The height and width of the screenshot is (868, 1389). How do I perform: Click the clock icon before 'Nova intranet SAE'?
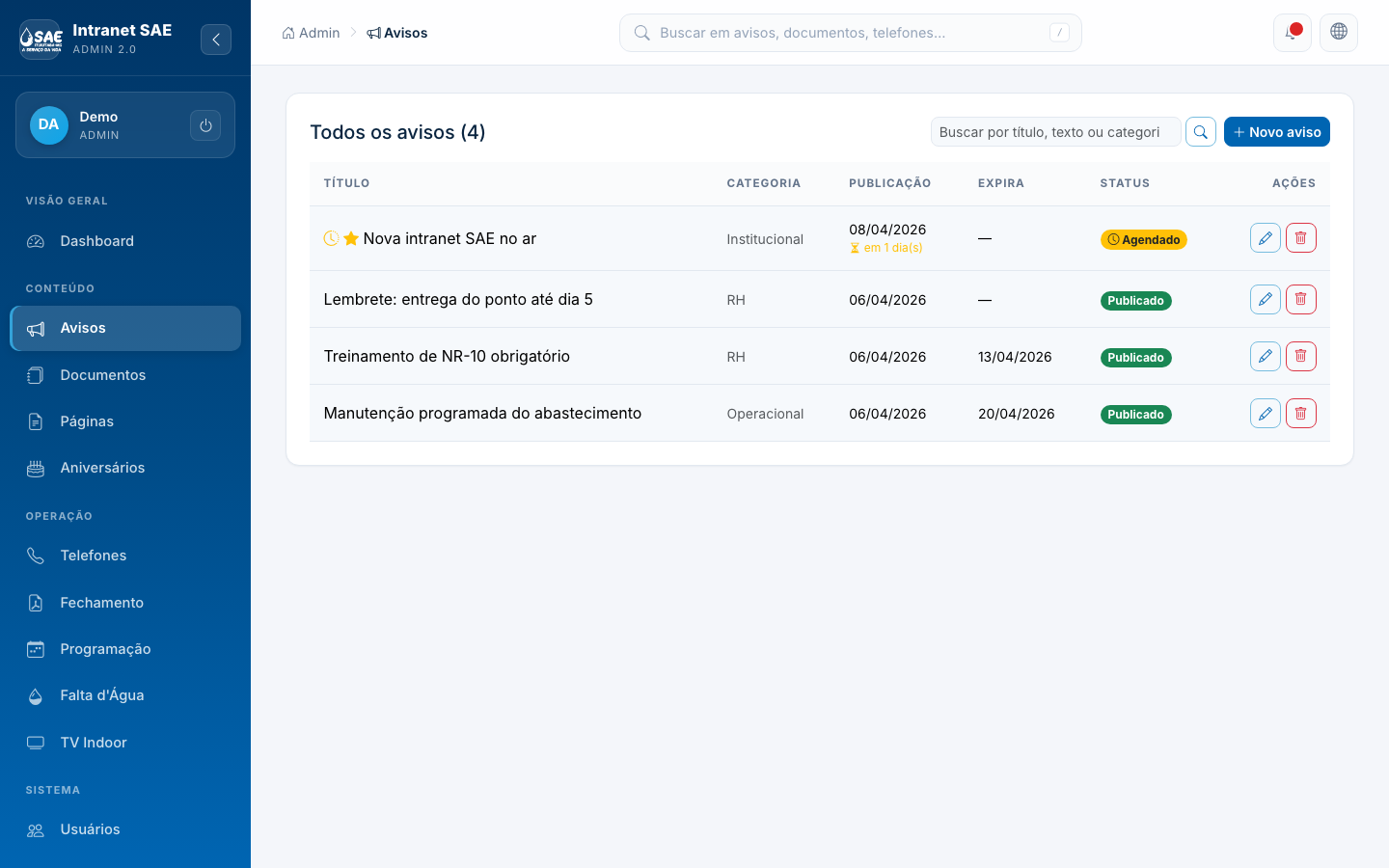pyautogui.click(x=331, y=238)
